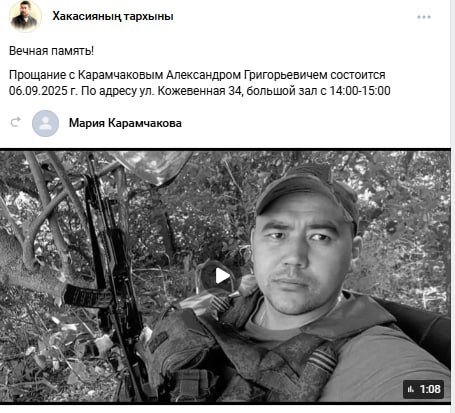This screenshot has height=413, width=455.
Task: Click the address text "ул. Кожевенная 34"
Action: point(190,91)
